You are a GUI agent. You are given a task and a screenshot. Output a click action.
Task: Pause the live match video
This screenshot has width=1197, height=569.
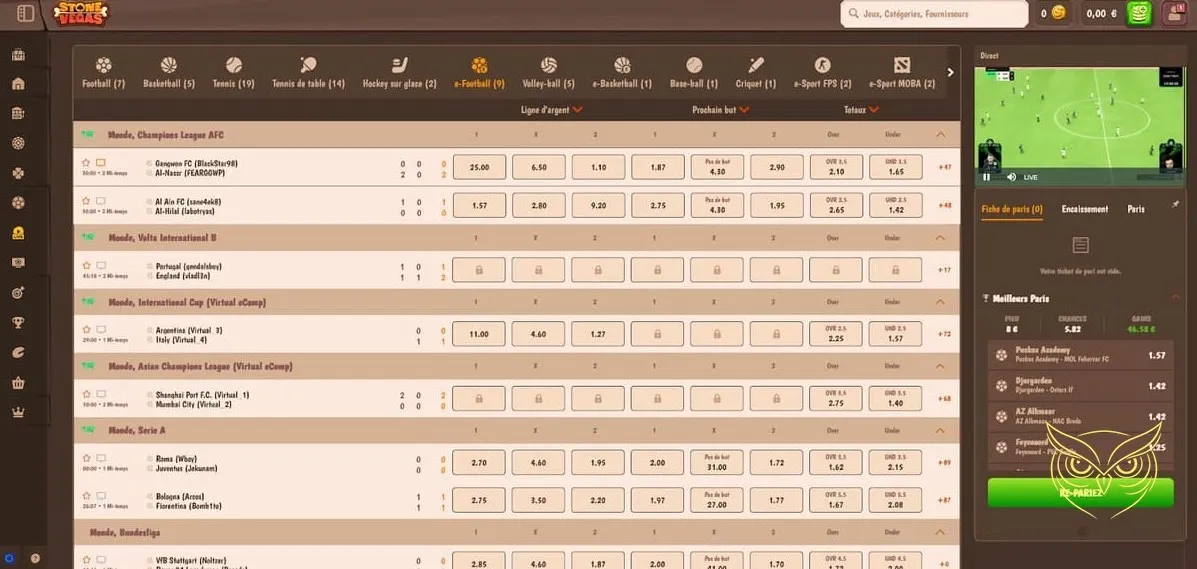[x=987, y=177]
